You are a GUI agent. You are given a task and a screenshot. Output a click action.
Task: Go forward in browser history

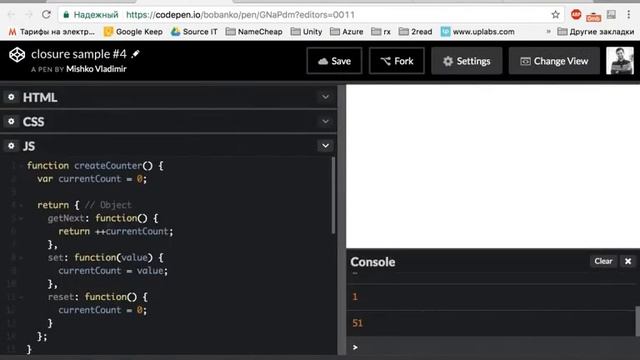point(29,15)
